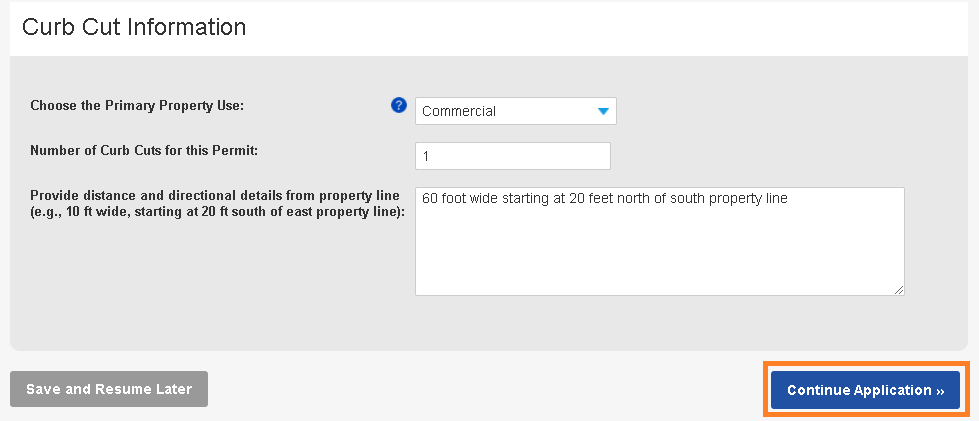The width and height of the screenshot is (979, 421).
Task: Click the » chevron on Continue Application
Action: coord(940,391)
